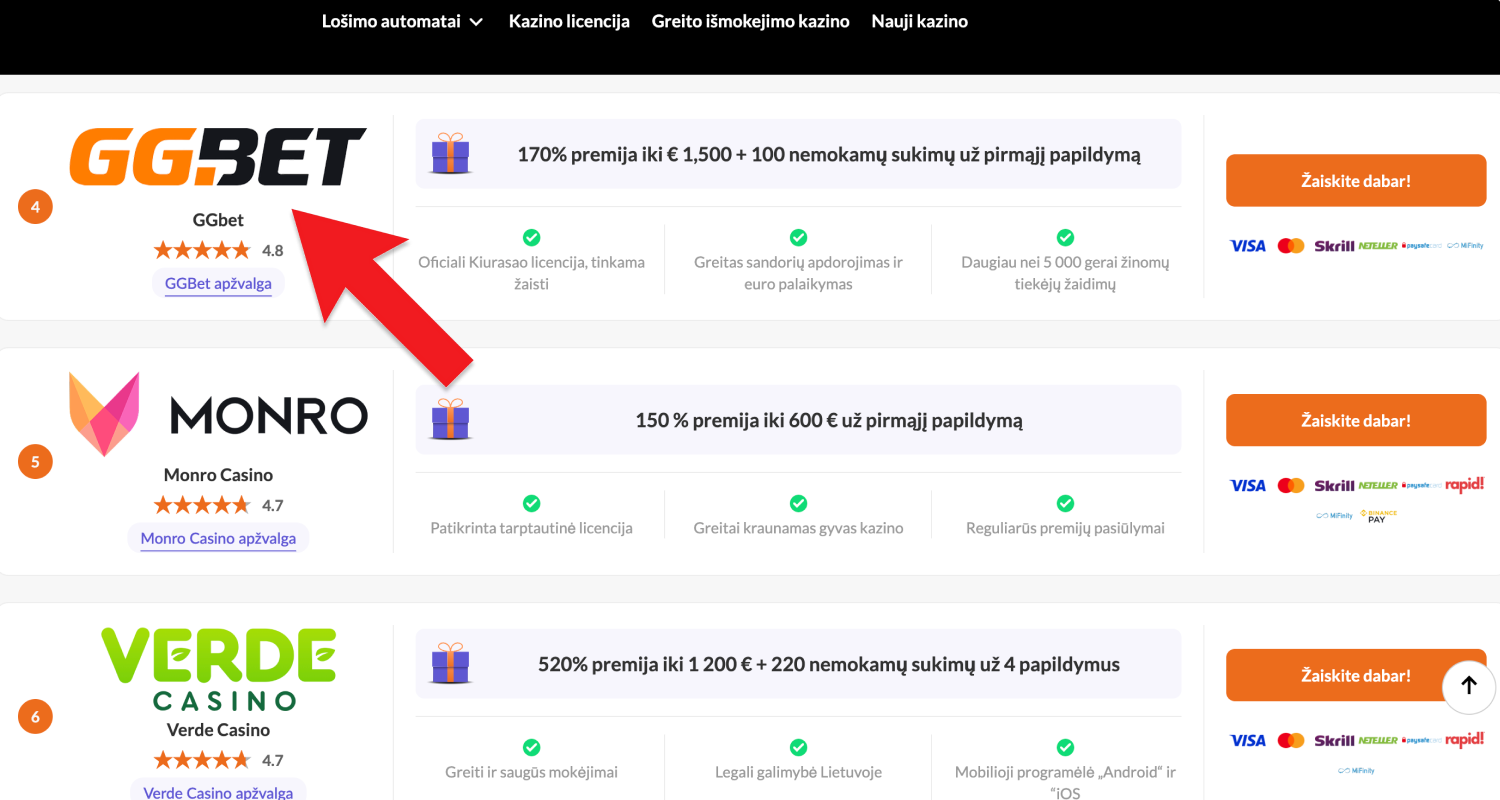
Task: Click Žaiskite dabar! for Monro Casino
Action: [x=1356, y=420]
